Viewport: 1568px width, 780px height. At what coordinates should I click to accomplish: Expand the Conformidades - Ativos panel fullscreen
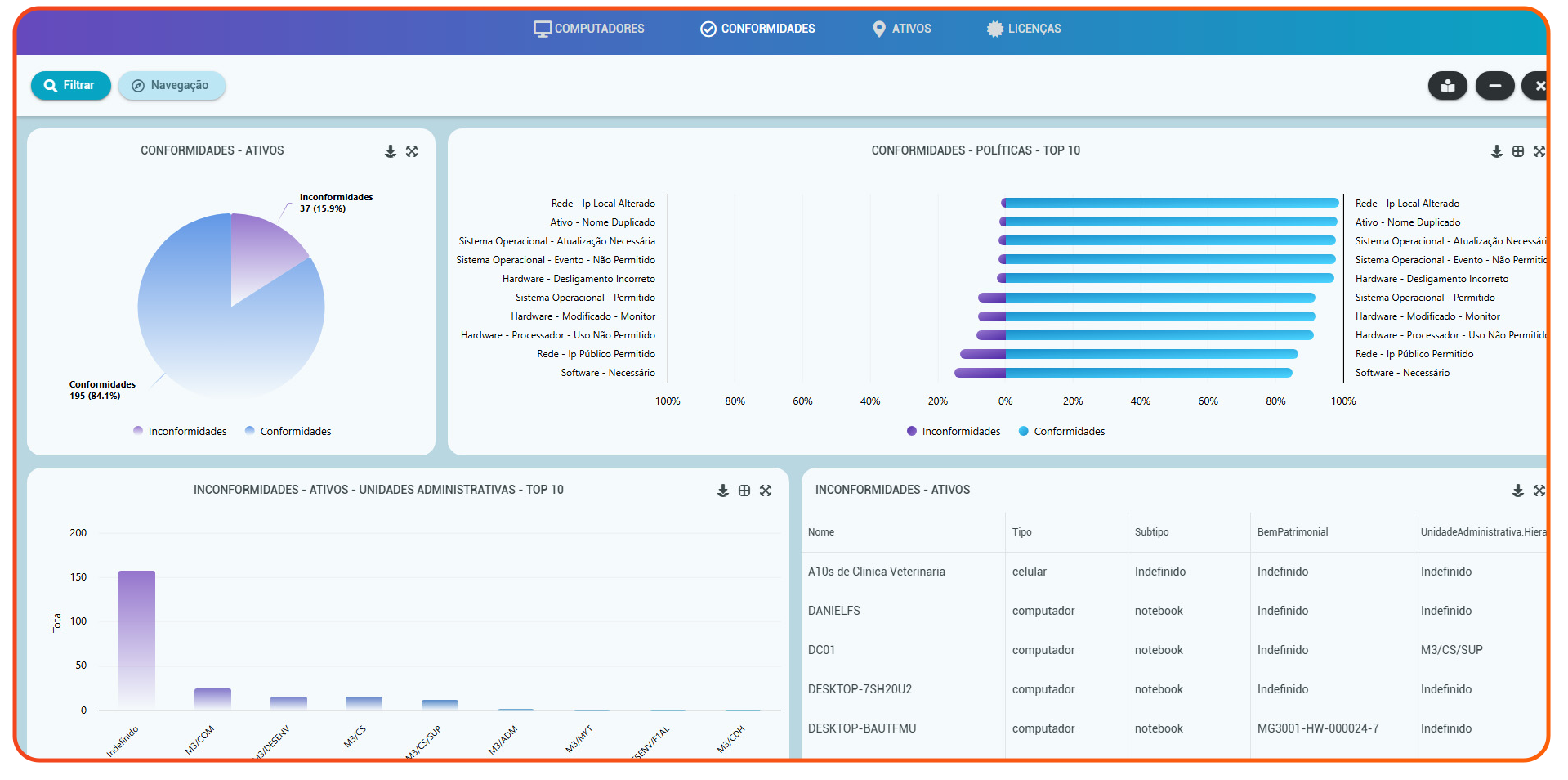[412, 151]
